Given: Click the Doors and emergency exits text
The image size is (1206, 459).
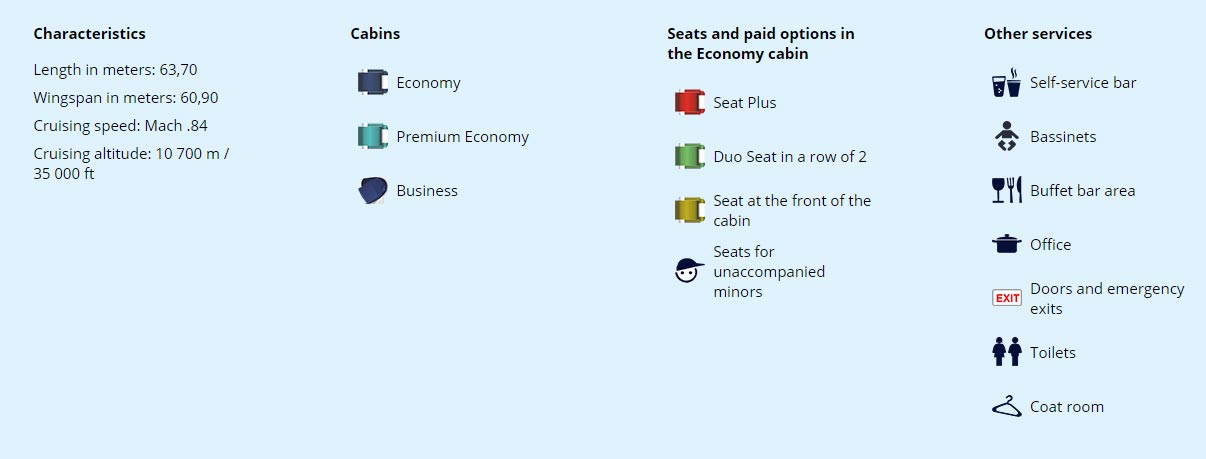Looking at the screenshot, I should click(1107, 298).
